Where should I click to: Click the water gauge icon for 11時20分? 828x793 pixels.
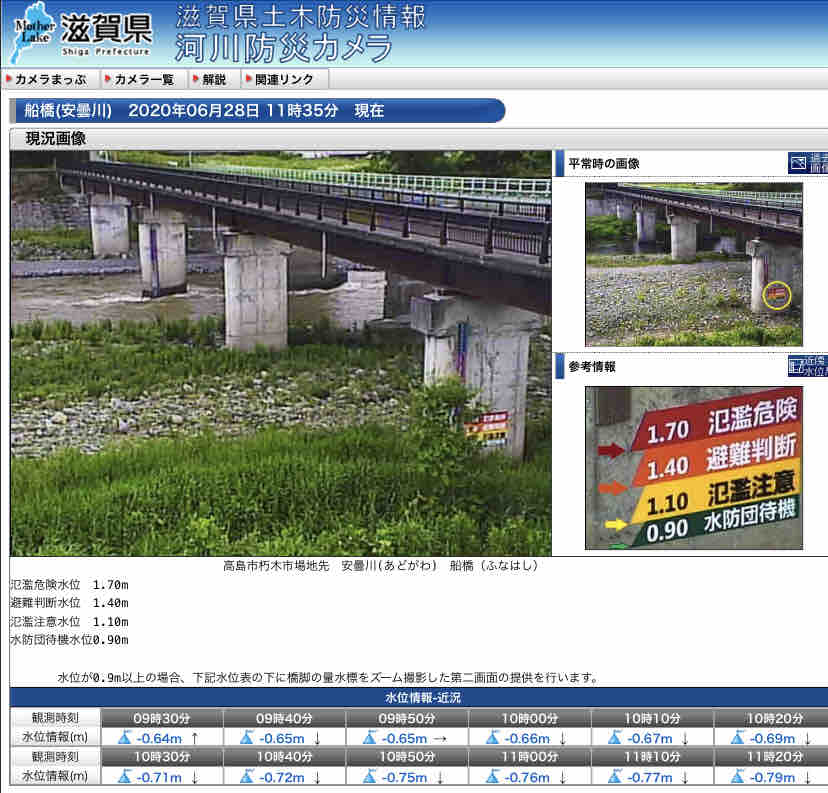click(x=737, y=776)
